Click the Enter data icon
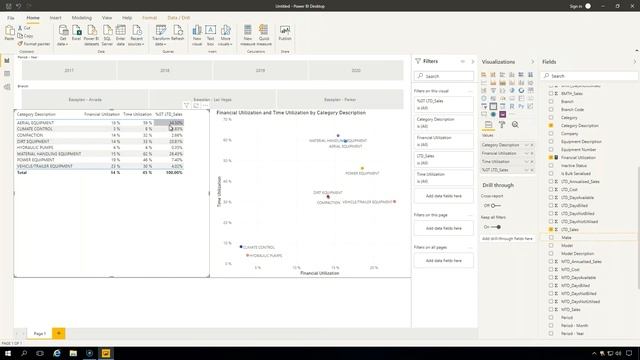640x360 pixels. click(120, 35)
